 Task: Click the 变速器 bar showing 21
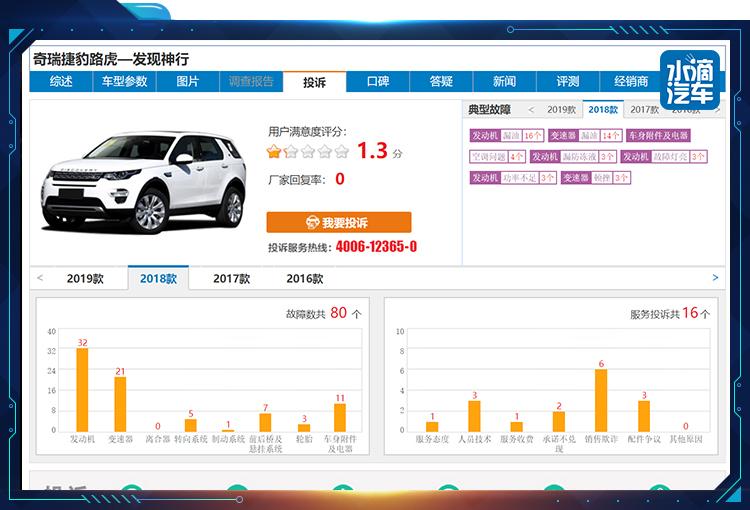pyautogui.click(x=120, y=404)
